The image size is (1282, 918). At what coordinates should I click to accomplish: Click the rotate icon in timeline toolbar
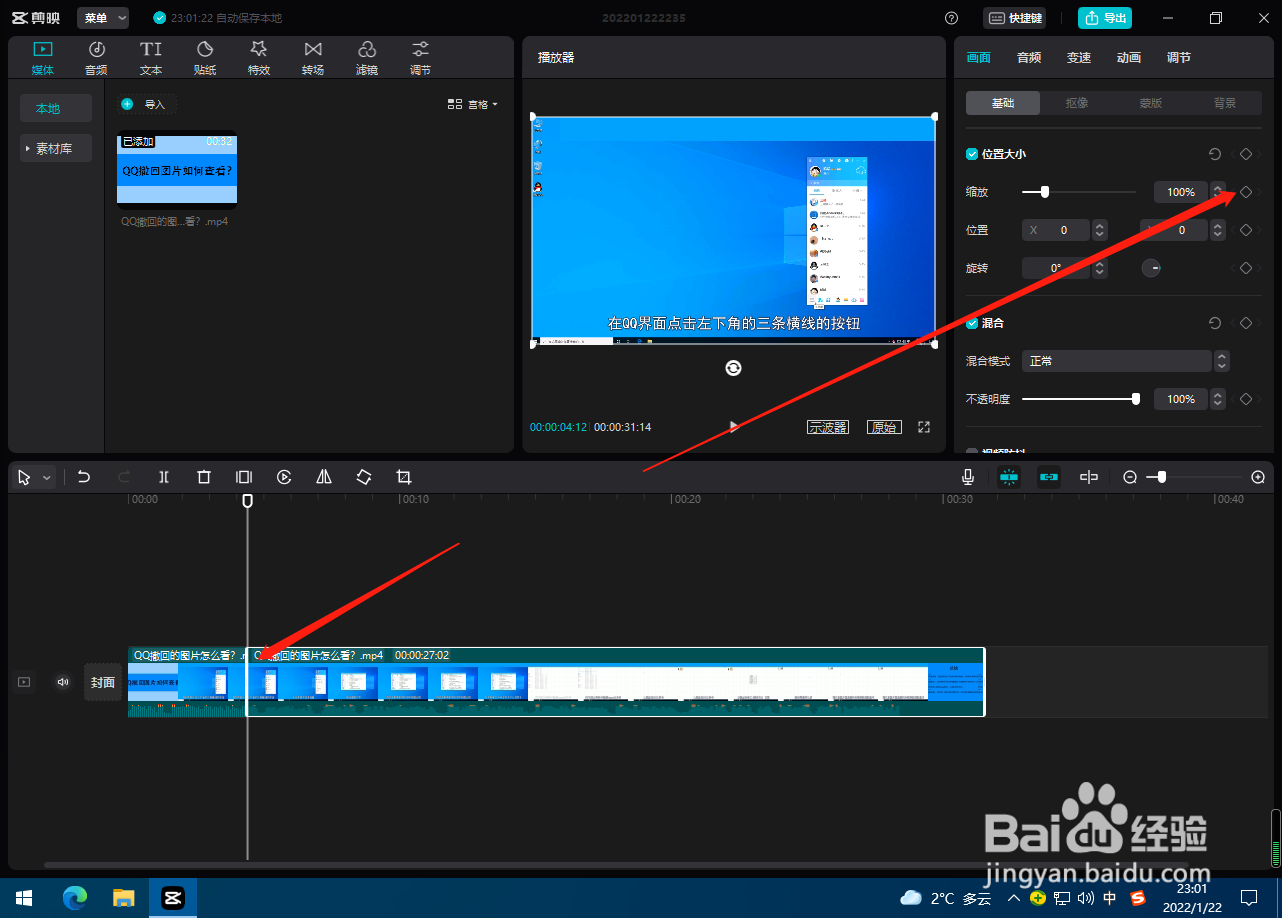(x=364, y=477)
